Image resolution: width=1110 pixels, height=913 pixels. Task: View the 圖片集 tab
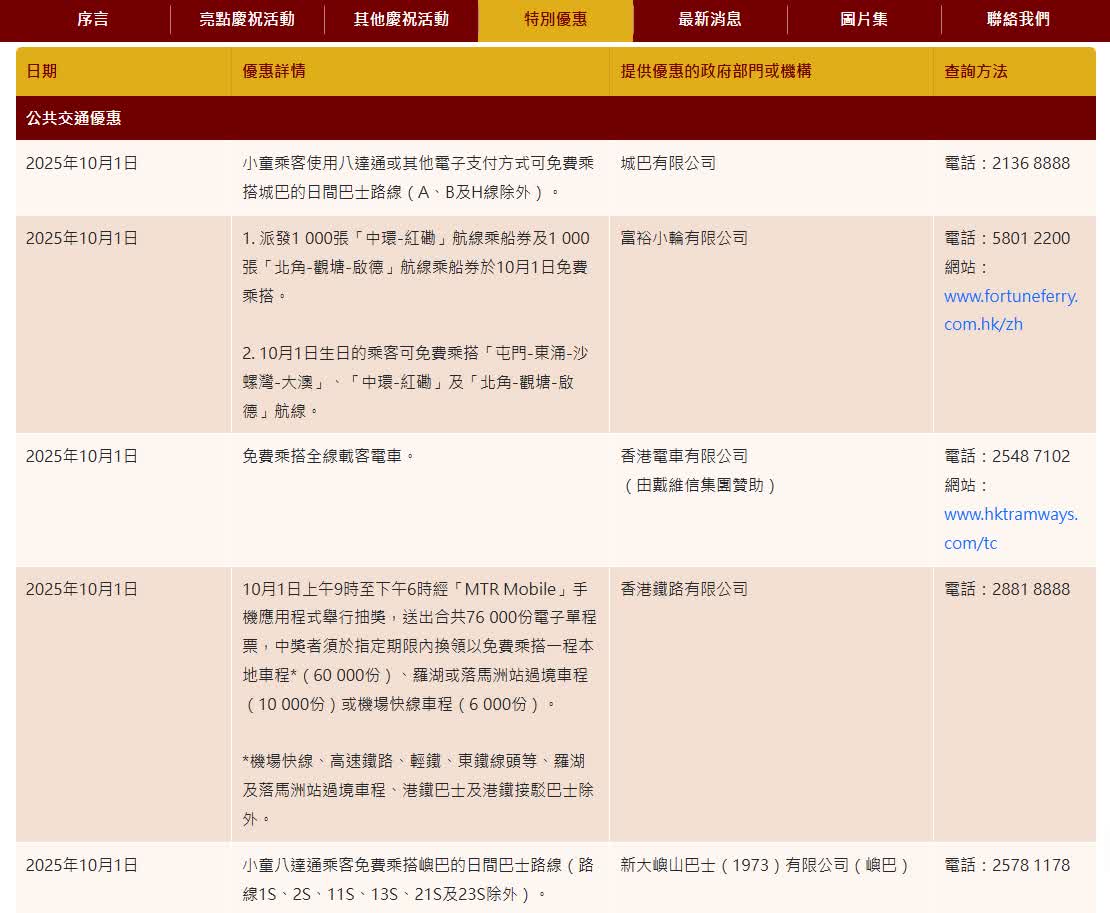point(864,19)
